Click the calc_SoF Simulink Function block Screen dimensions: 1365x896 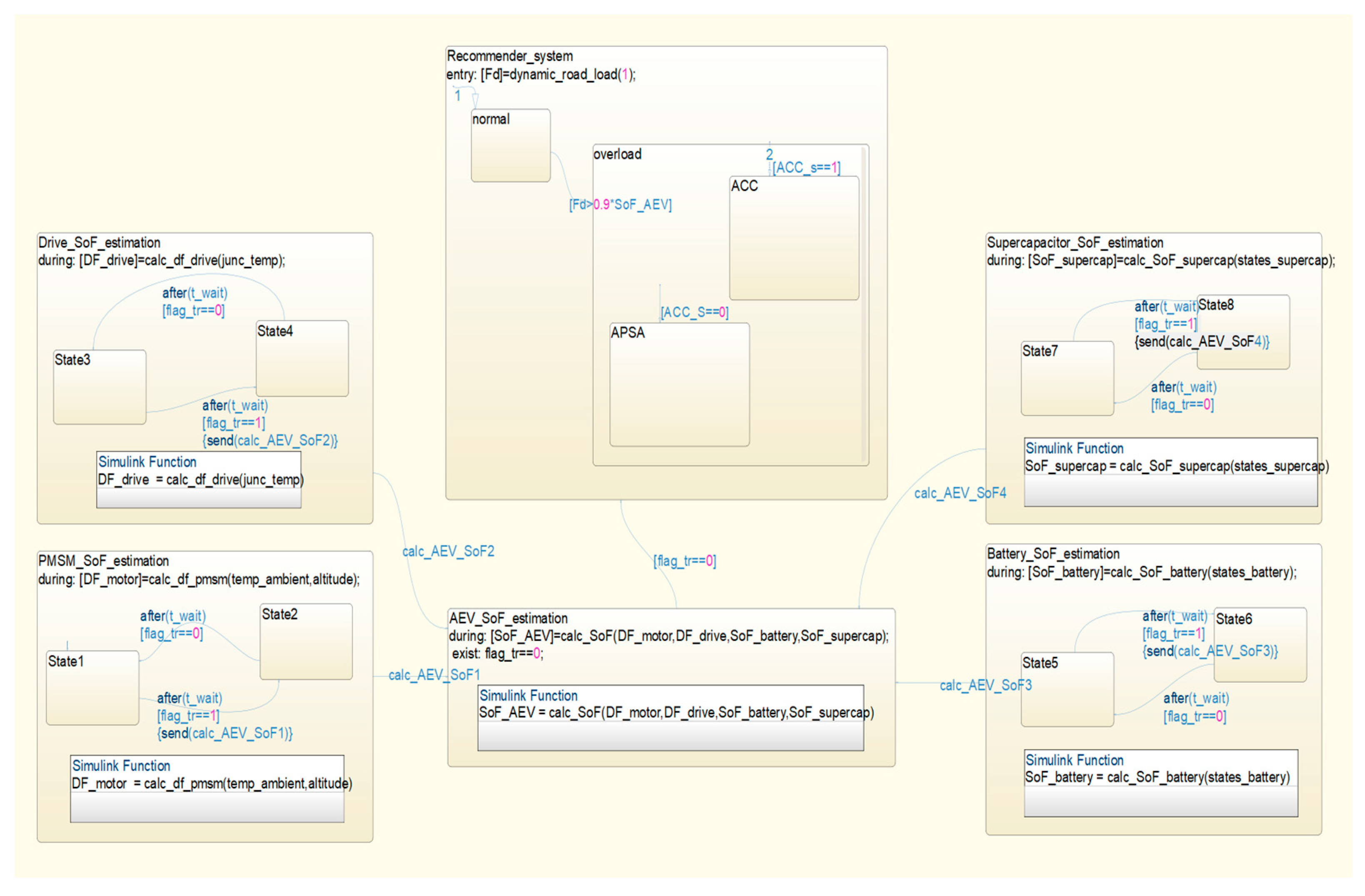click(670, 718)
